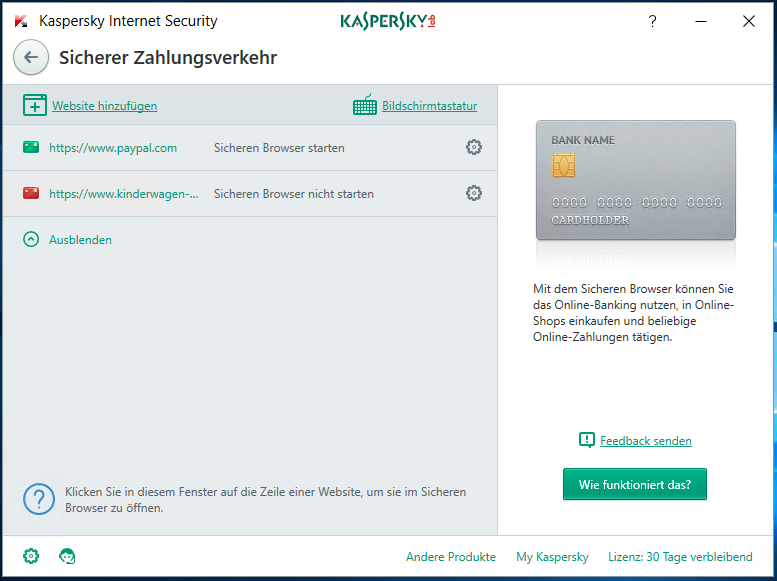Open settings via the bottom-left gear icon
Viewport: 777px width, 581px height.
coord(31,556)
